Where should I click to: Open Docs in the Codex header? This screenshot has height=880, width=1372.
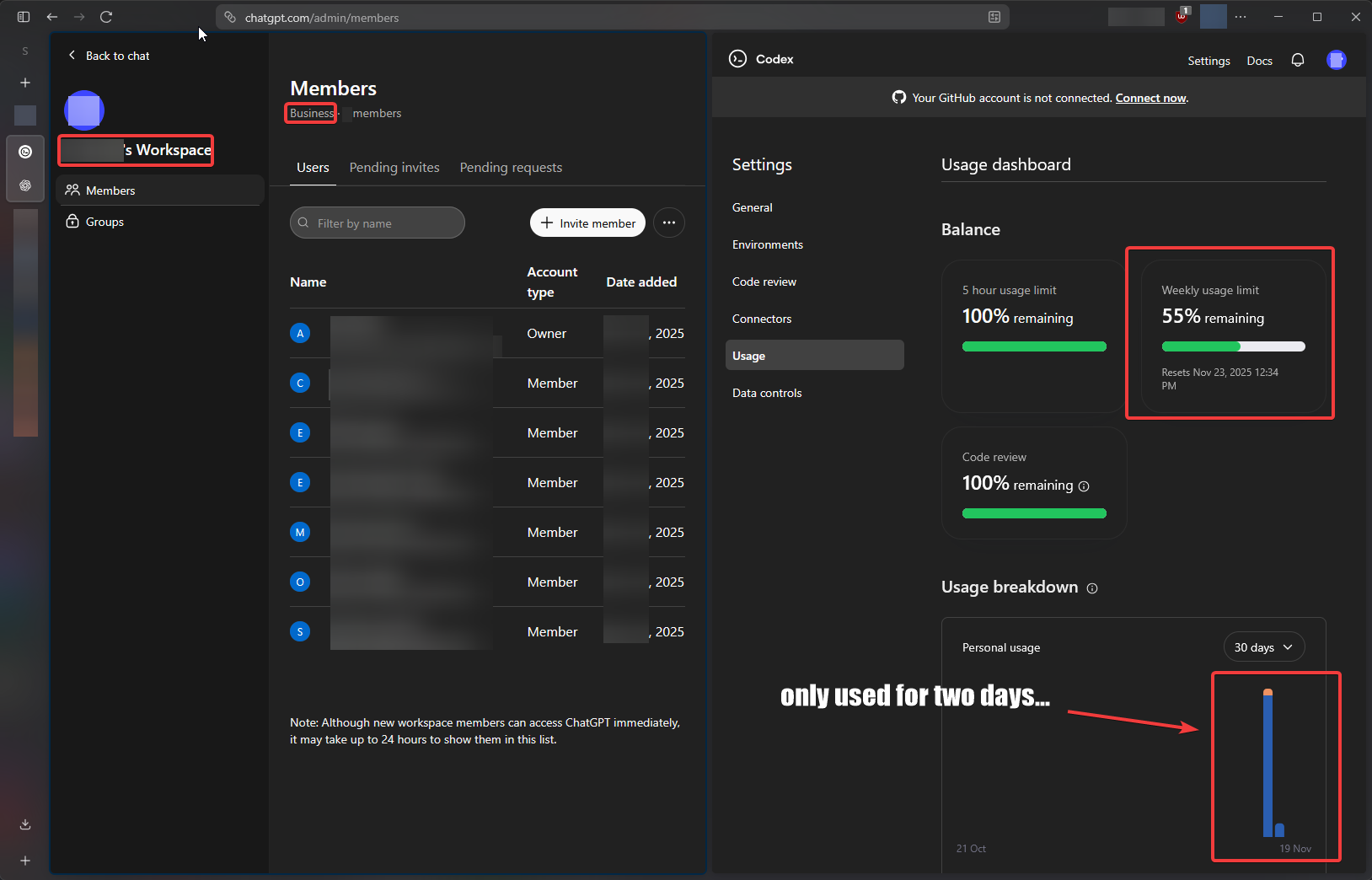[1259, 61]
